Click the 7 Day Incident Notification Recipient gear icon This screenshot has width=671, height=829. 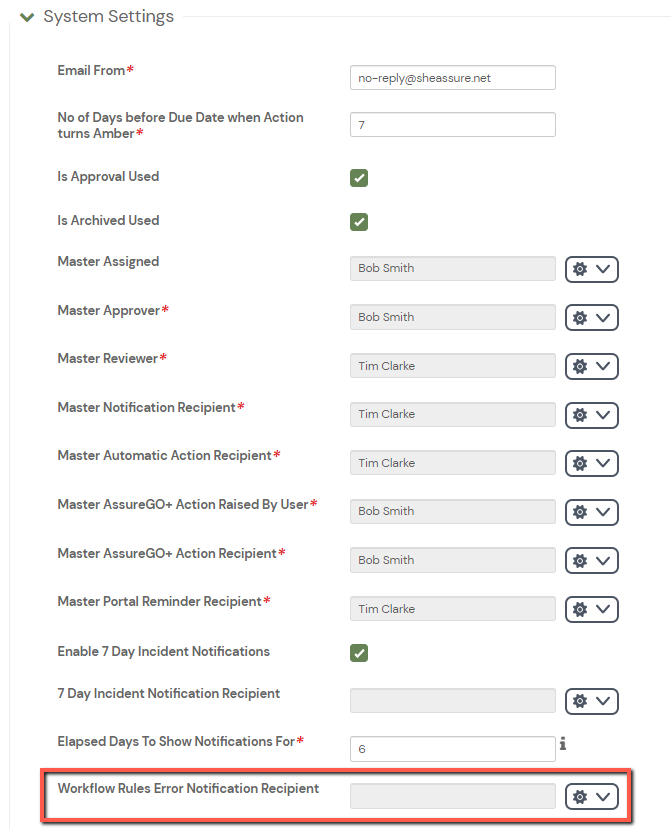(x=580, y=701)
